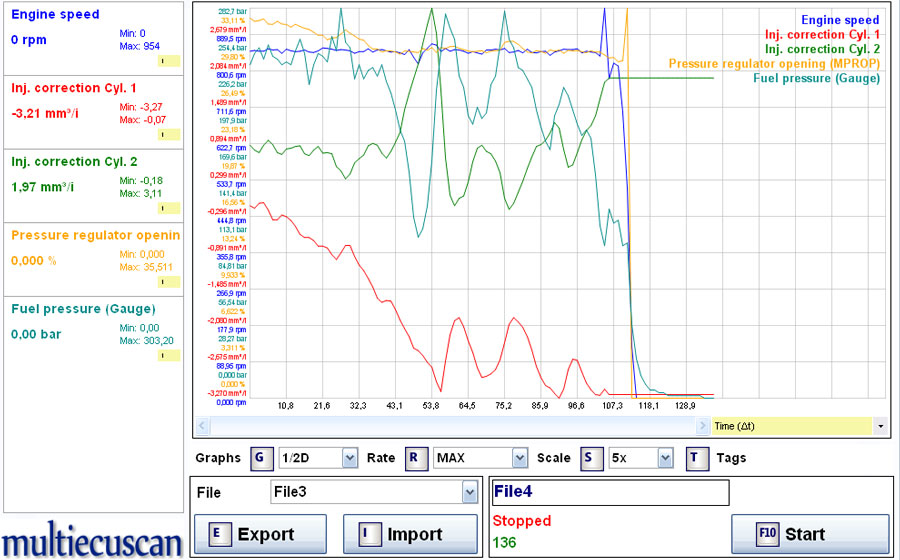Click the yellow info marker under Inj. correction Cyl. 2

pos(169,208)
